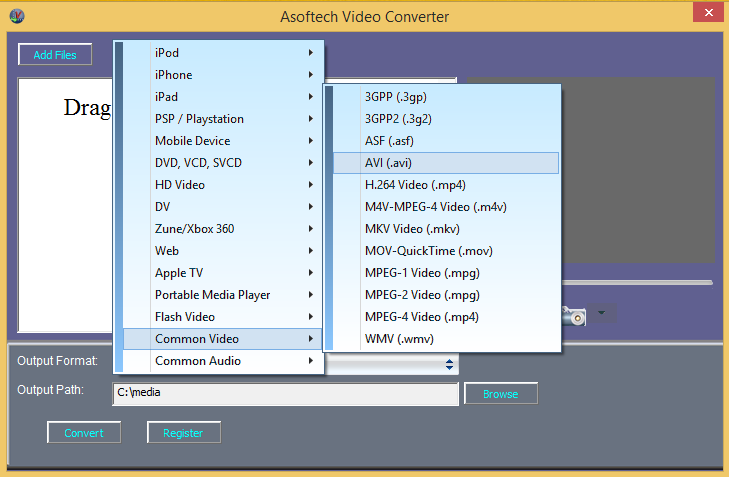Open Mobile Device format submenu
This screenshot has width=729, height=479.
[223, 141]
